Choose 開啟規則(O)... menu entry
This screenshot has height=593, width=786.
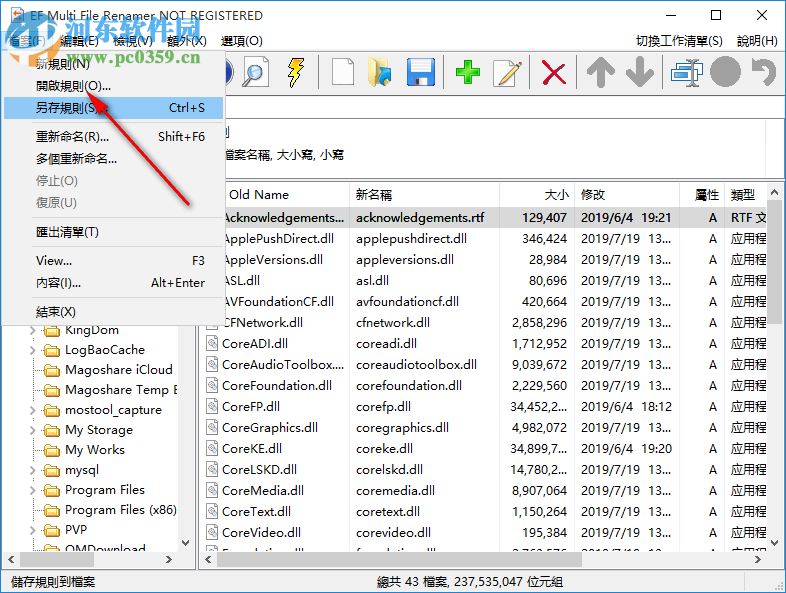coord(113,86)
